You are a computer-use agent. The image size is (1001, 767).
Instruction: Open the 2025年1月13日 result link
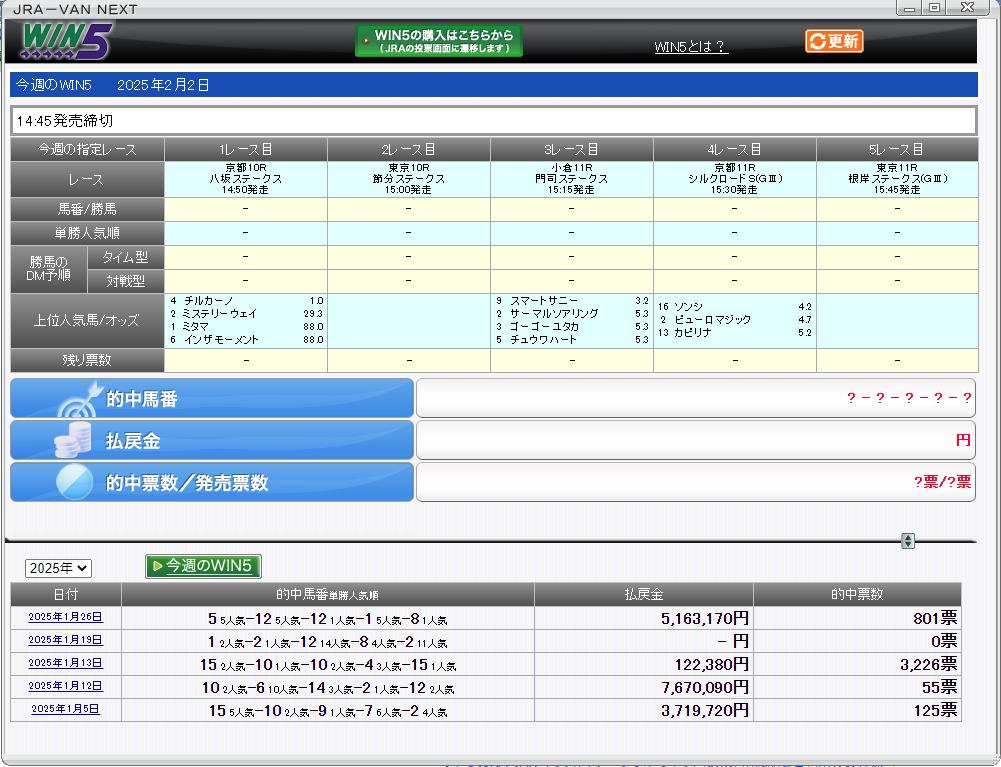coord(66,663)
